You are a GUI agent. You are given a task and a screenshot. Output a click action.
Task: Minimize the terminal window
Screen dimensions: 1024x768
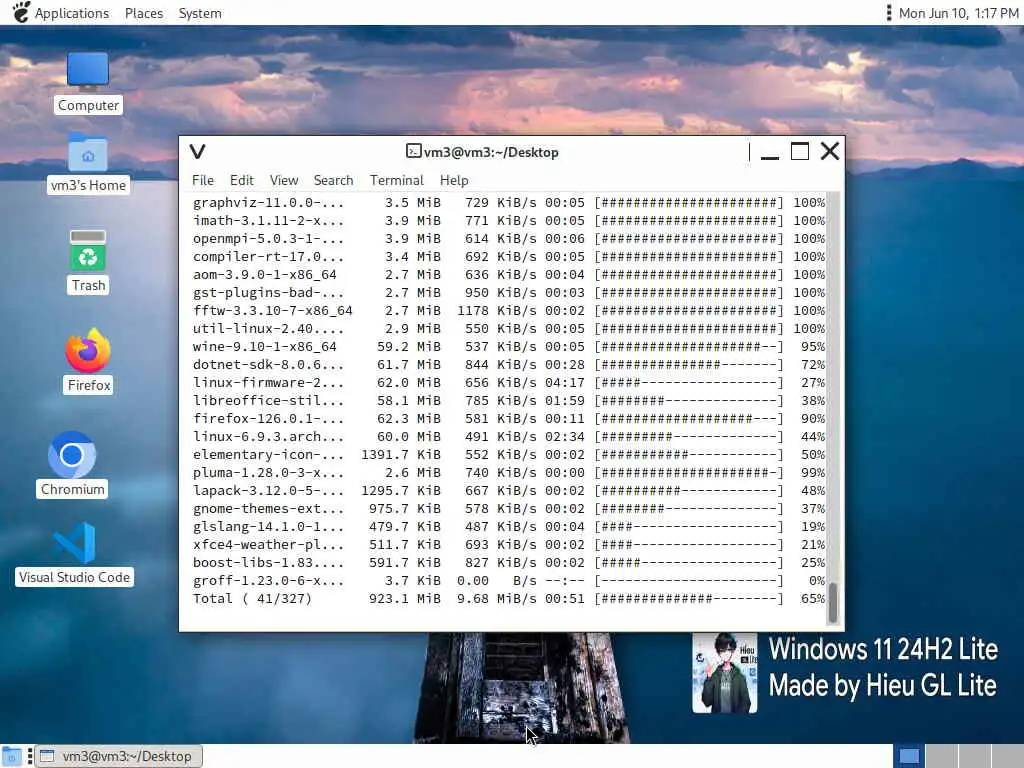(770, 153)
